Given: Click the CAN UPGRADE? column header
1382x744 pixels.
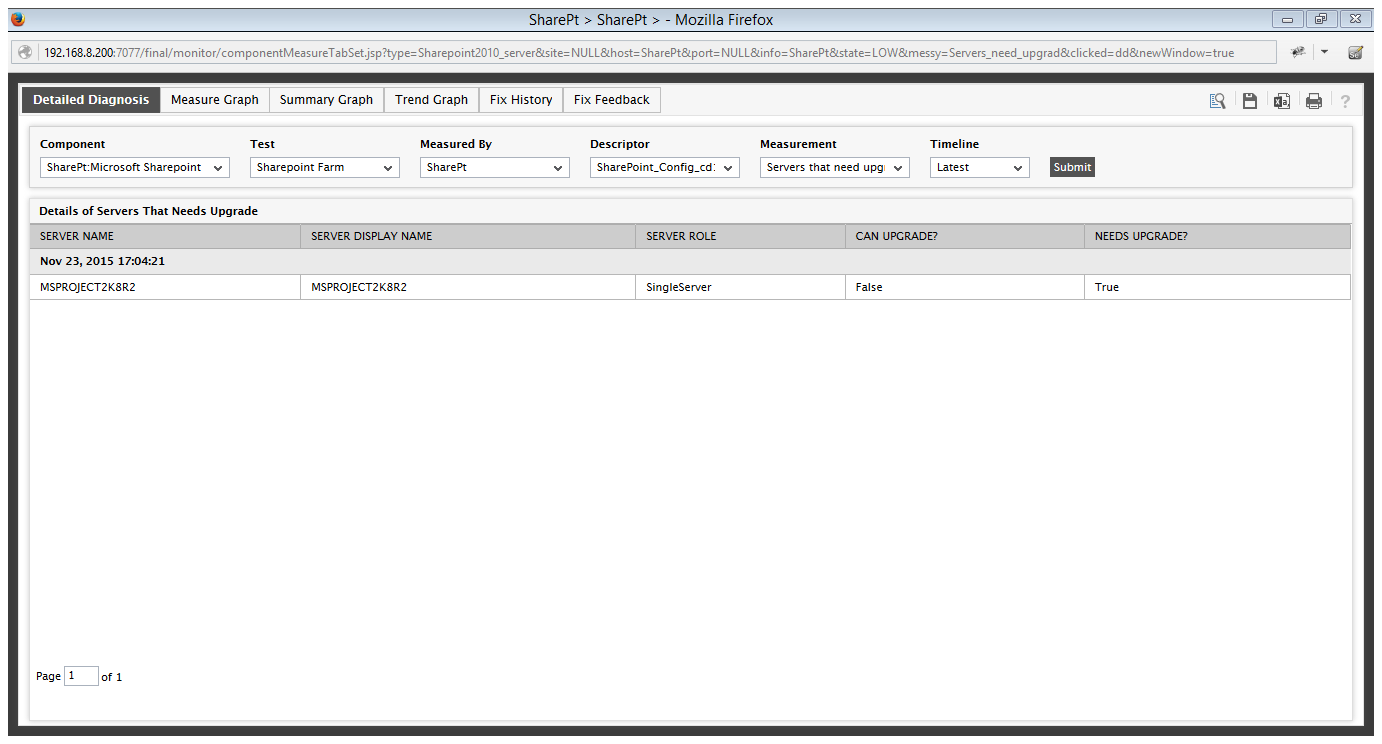Looking at the screenshot, I should coord(965,237).
